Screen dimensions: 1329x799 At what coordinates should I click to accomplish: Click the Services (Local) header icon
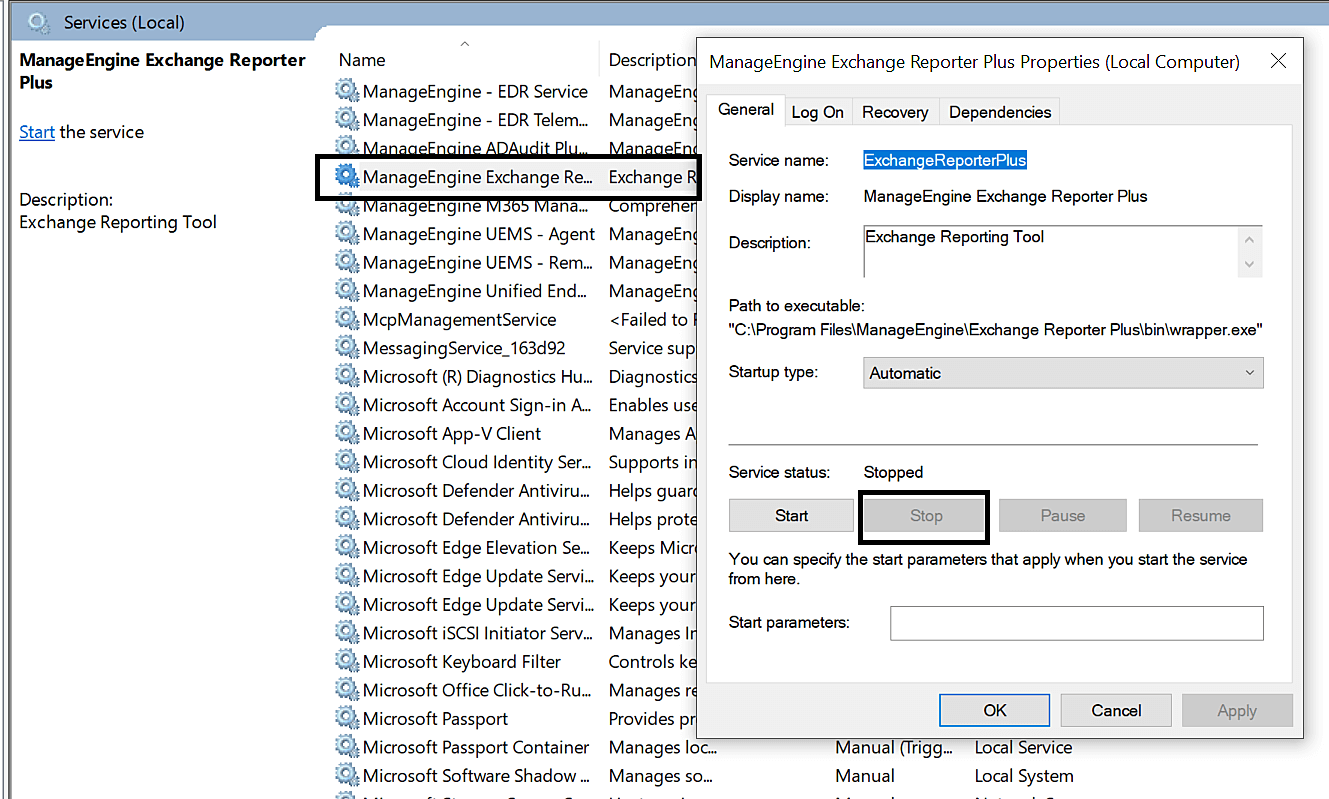(x=38, y=22)
